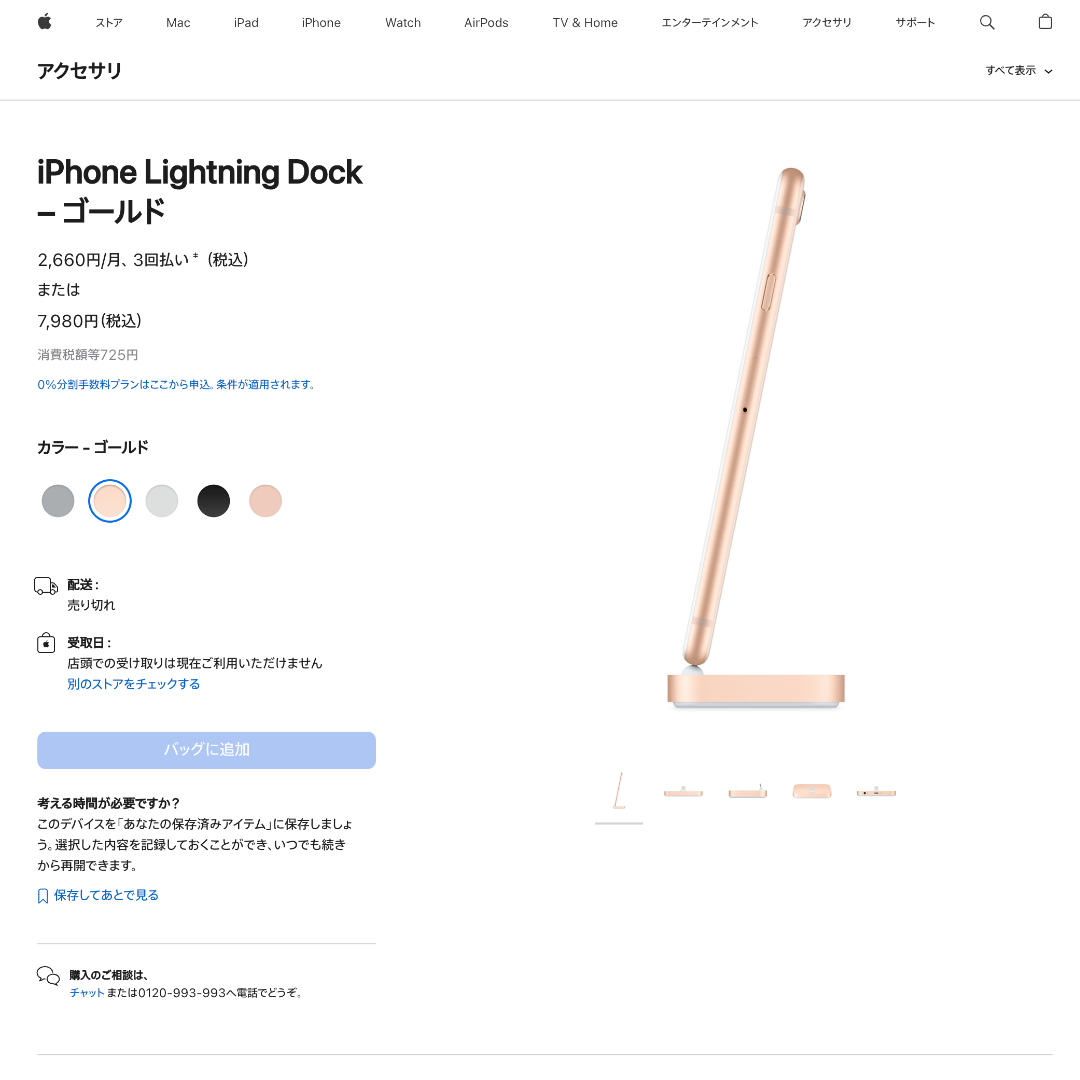Open the チャット link
1080x1080 pixels.
[x=87, y=993]
